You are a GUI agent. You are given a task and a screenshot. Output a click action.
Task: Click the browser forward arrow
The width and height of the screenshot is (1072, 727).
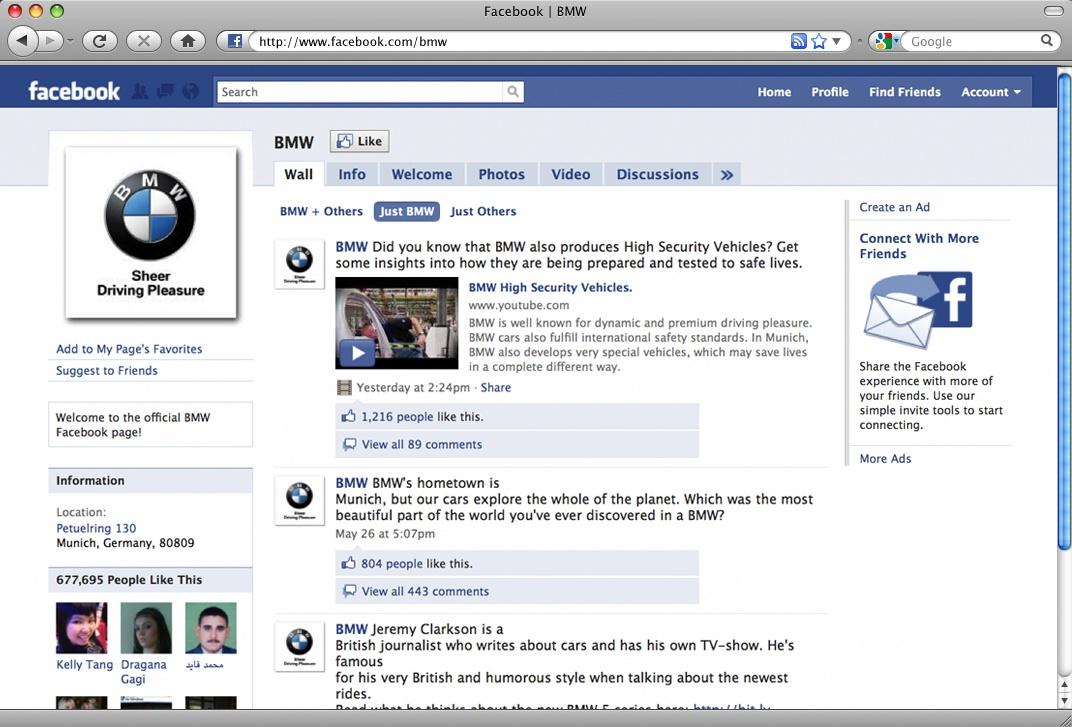click(x=49, y=41)
